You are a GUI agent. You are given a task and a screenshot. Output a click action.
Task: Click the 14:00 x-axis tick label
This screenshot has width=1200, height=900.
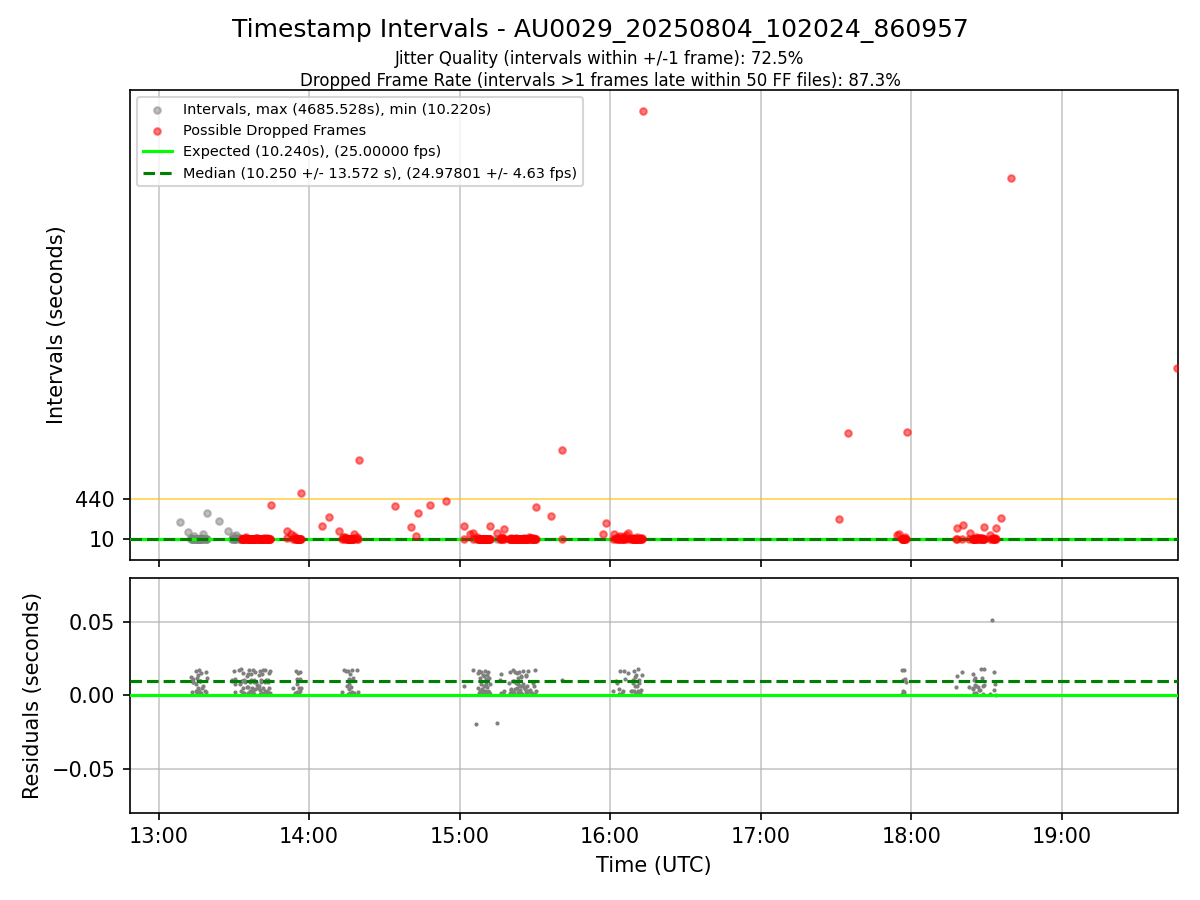click(309, 835)
